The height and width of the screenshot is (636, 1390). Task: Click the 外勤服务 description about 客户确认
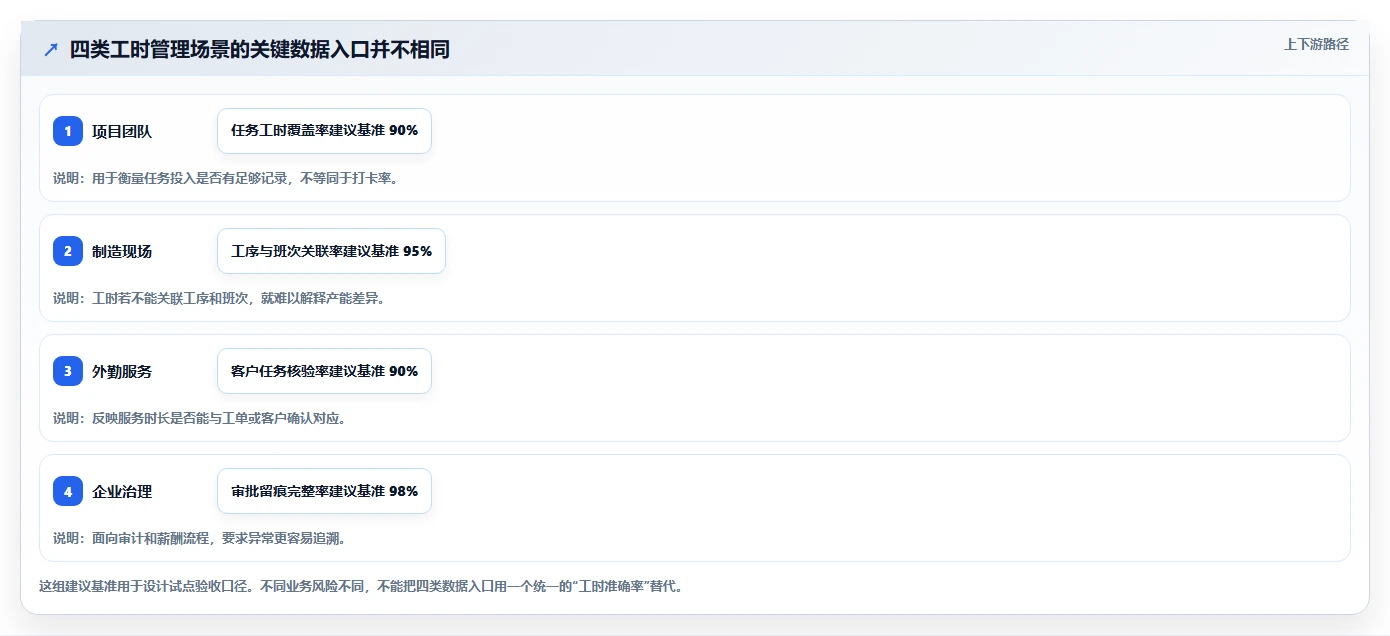tap(199, 418)
